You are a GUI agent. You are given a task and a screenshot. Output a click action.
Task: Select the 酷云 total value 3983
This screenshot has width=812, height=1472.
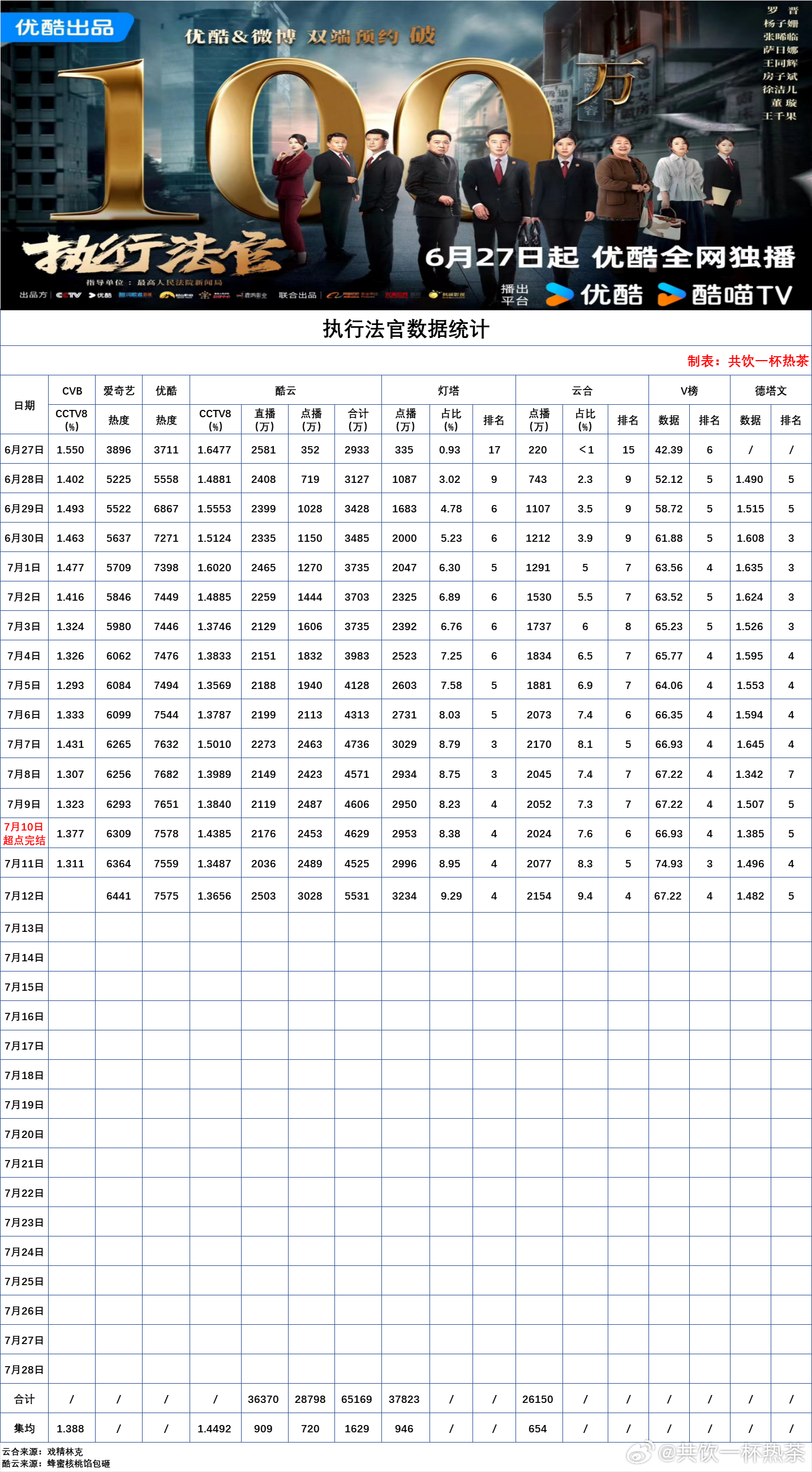coord(357,656)
